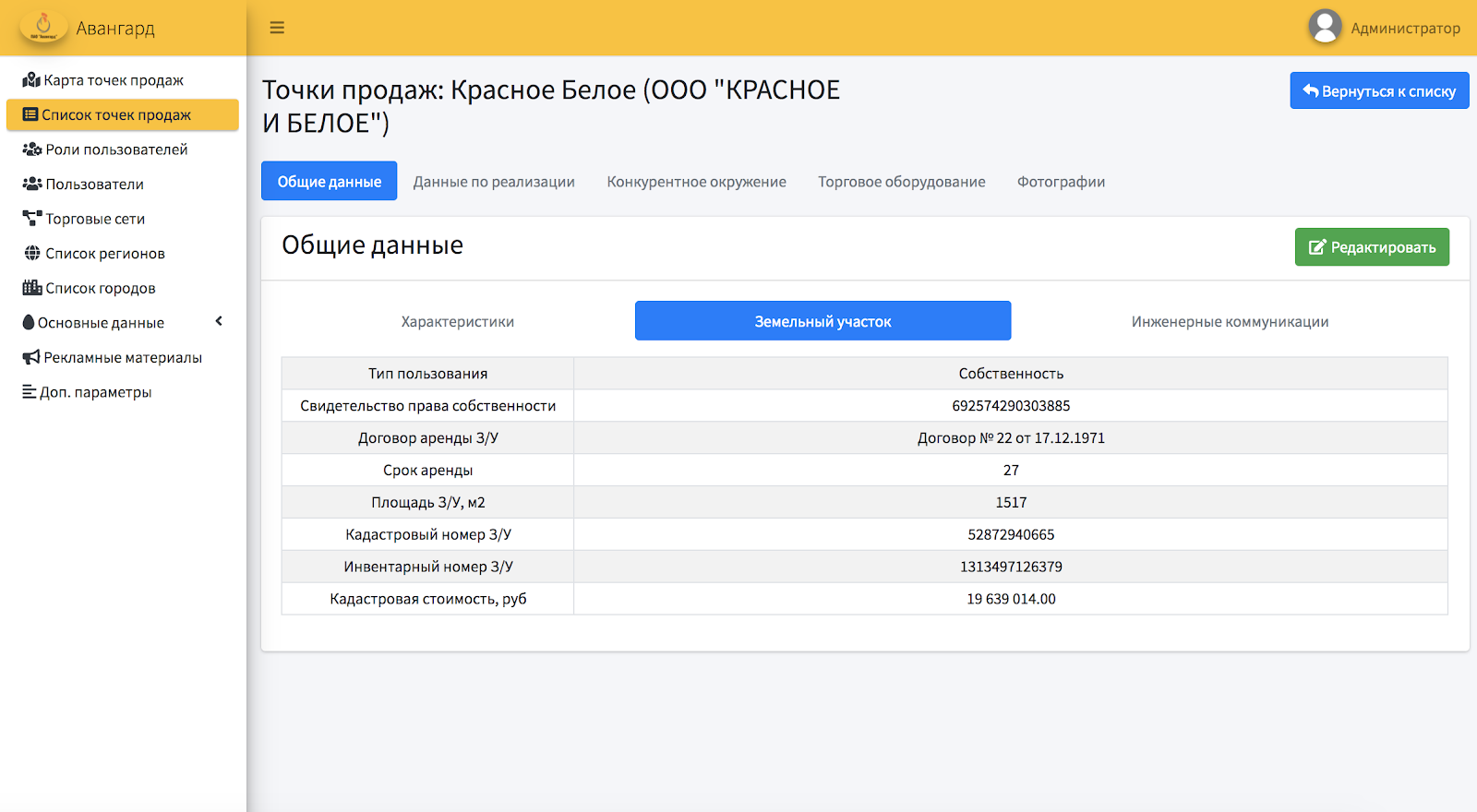Click the Площадь З/У, м2 label
1477x812 pixels.
(428, 503)
